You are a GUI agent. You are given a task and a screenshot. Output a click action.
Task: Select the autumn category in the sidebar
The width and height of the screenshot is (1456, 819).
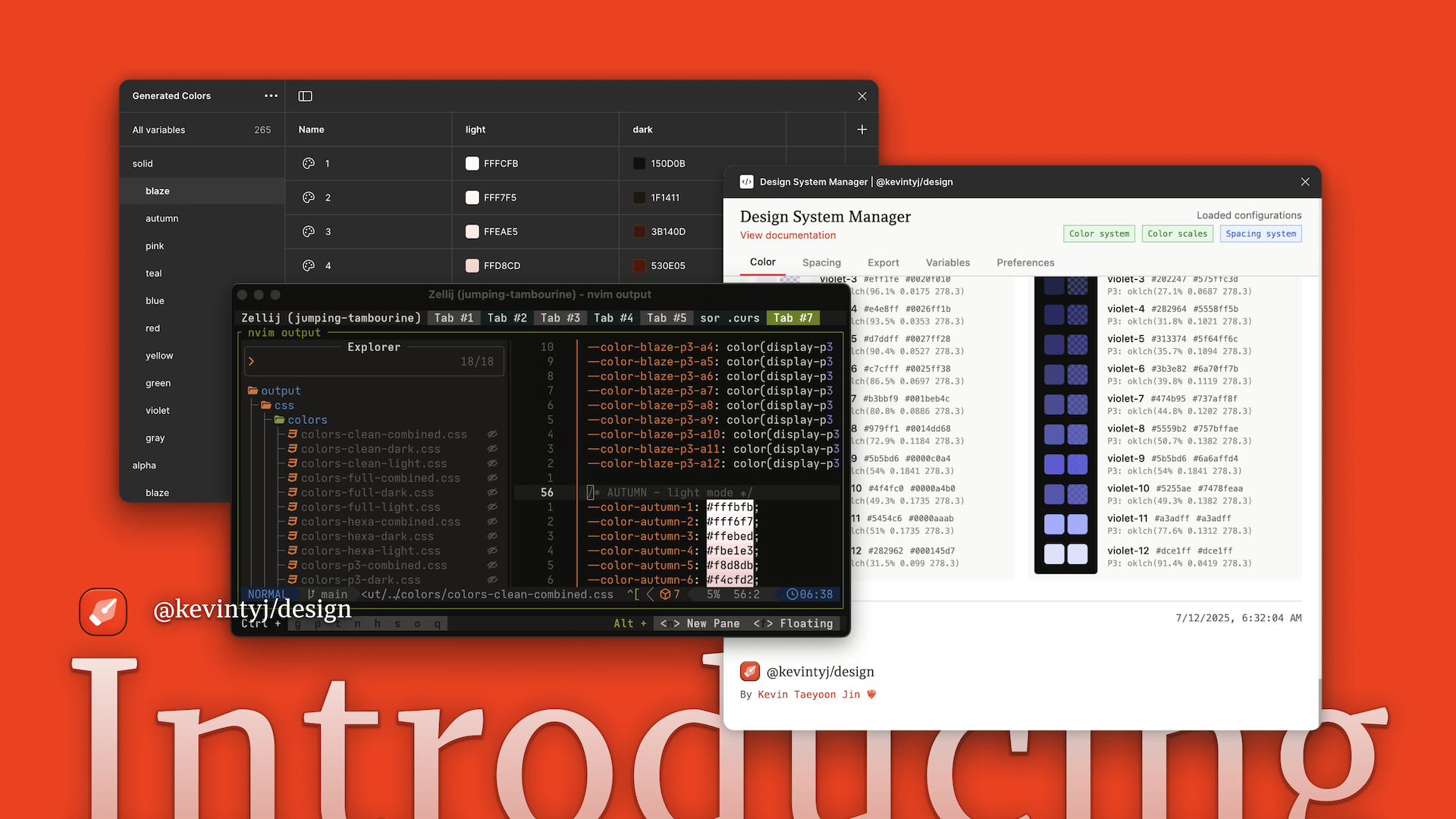[162, 218]
